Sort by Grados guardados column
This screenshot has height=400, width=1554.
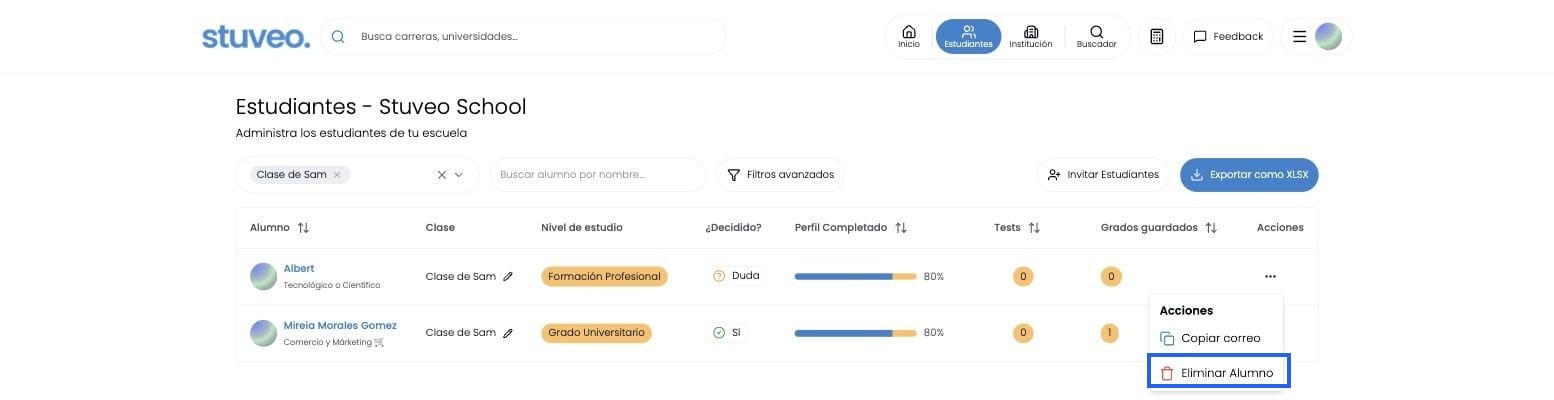pos(1211,227)
